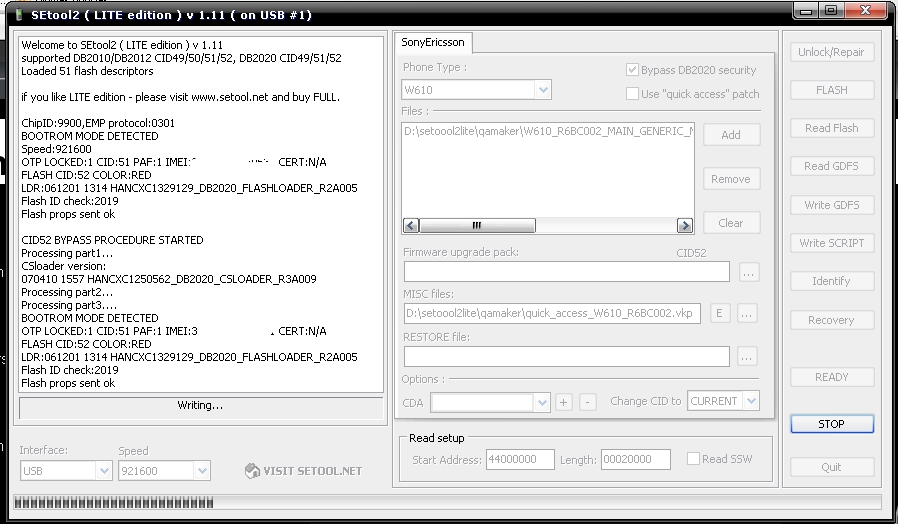Click the minus button next to CDA
Viewport: 898px width, 524px height.
click(x=588, y=403)
